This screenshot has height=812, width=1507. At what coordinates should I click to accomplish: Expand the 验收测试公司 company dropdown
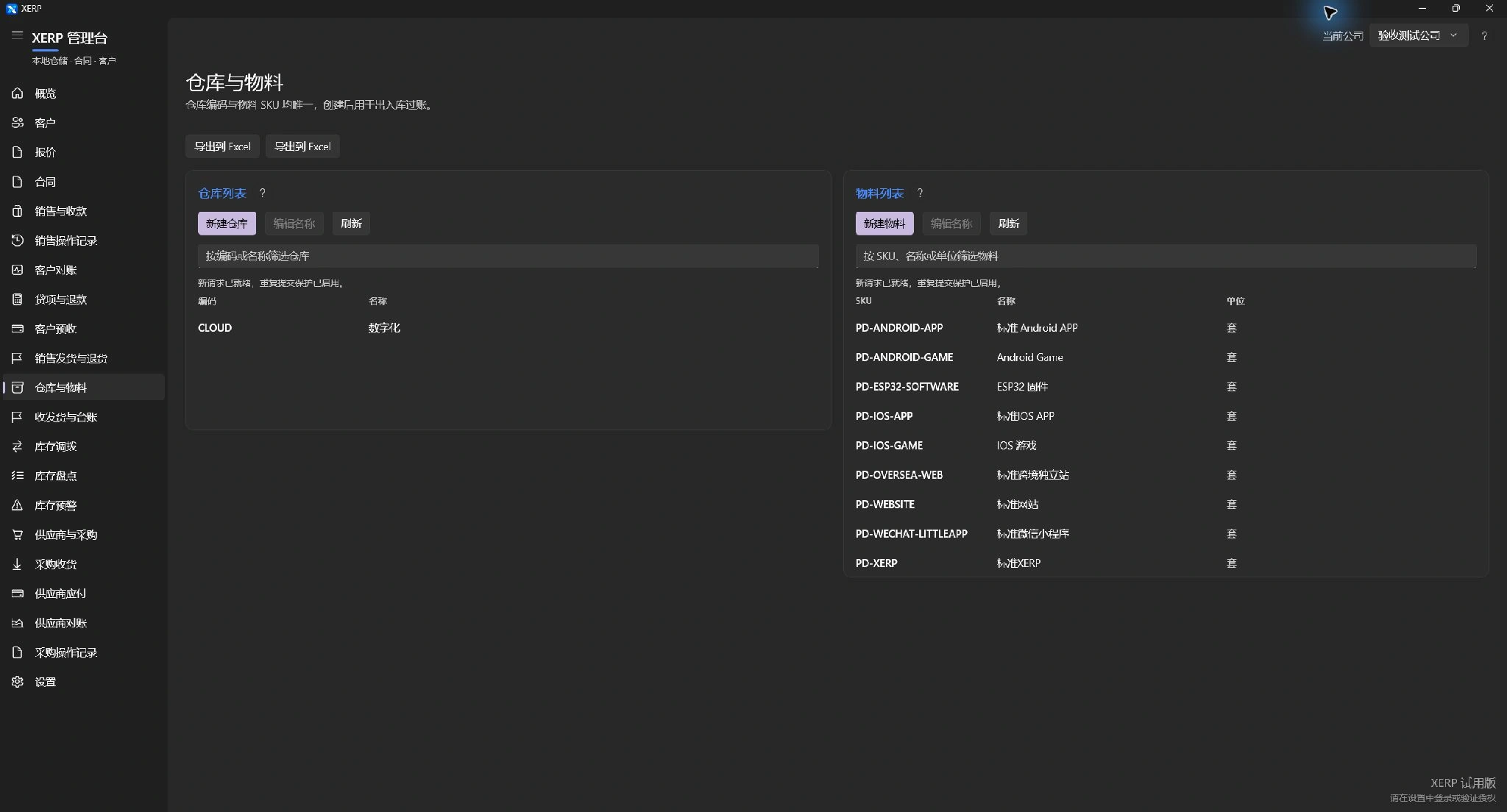[x=1418, y=35]
